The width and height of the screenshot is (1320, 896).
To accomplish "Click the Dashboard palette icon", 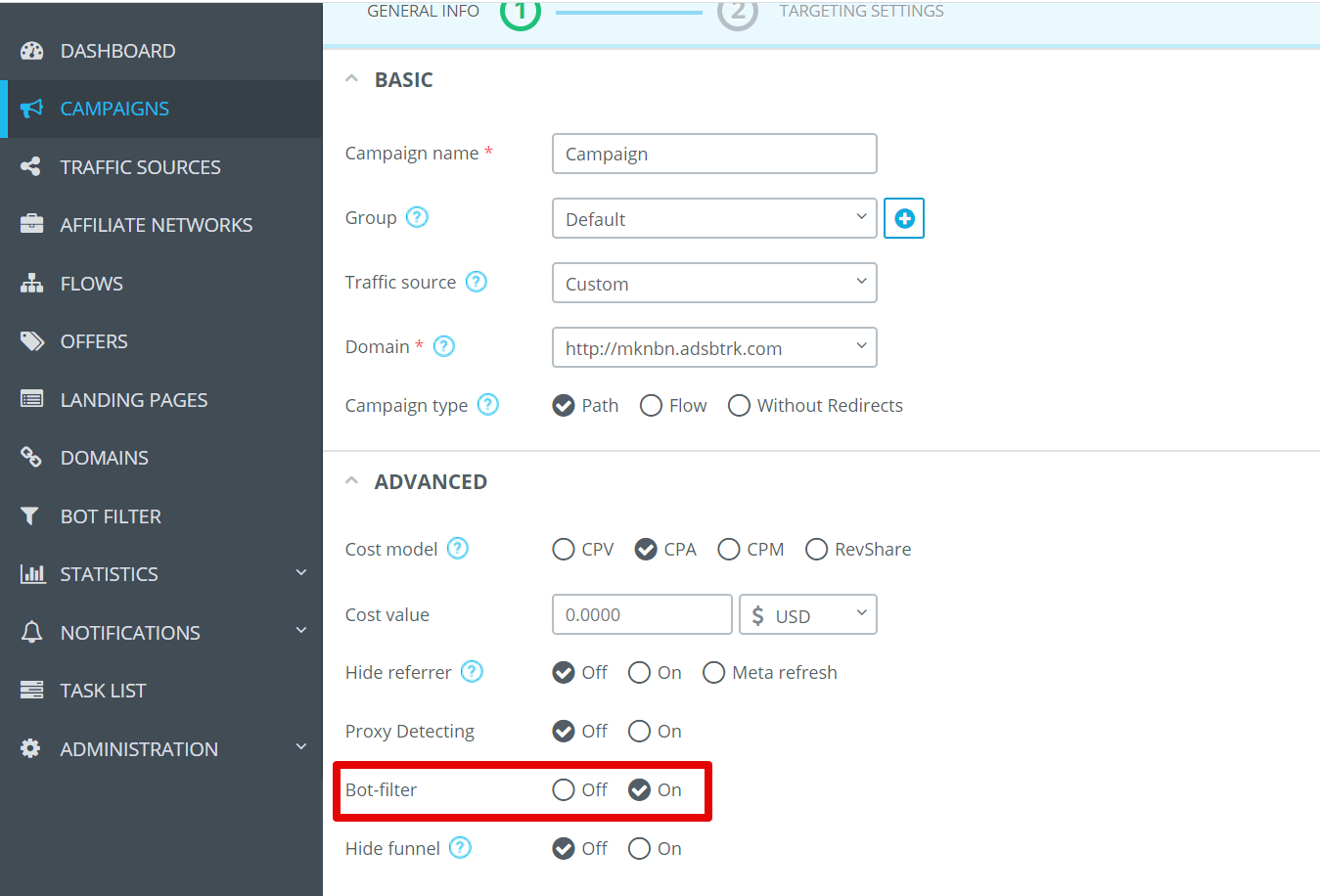I will pos(31,51).
